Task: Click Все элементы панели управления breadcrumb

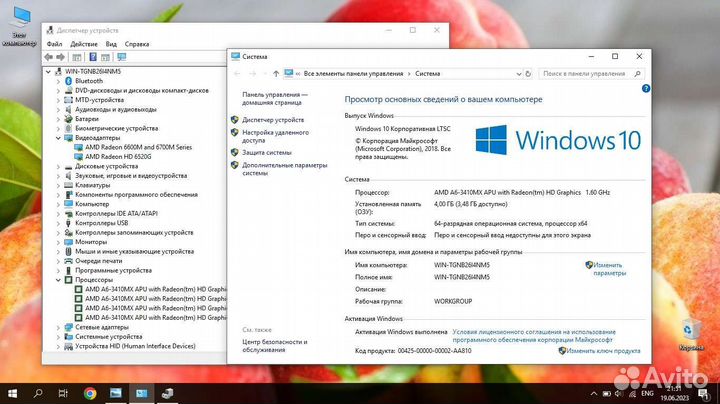Action: [353, 73]
